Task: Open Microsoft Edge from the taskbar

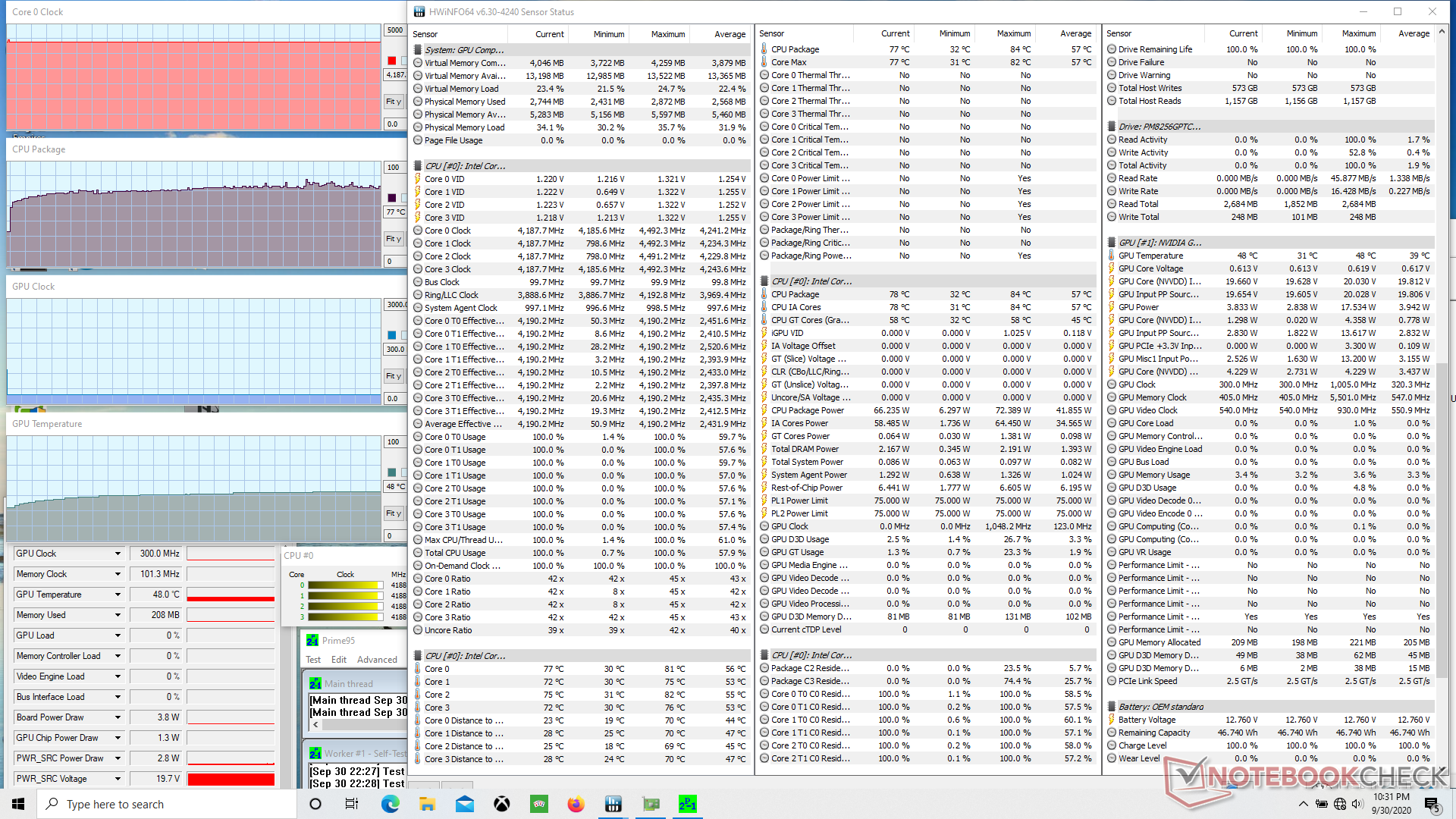Action: pos(390,804)
